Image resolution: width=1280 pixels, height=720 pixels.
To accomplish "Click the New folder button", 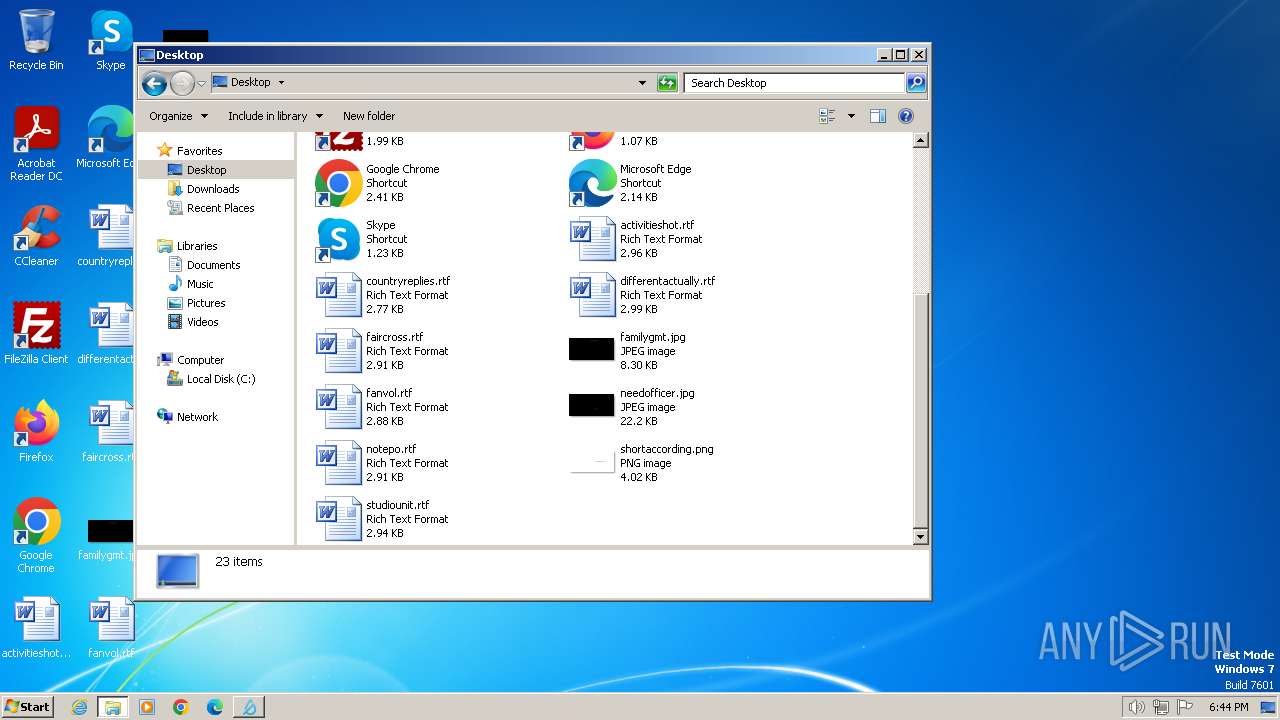I will pos(369,116).
